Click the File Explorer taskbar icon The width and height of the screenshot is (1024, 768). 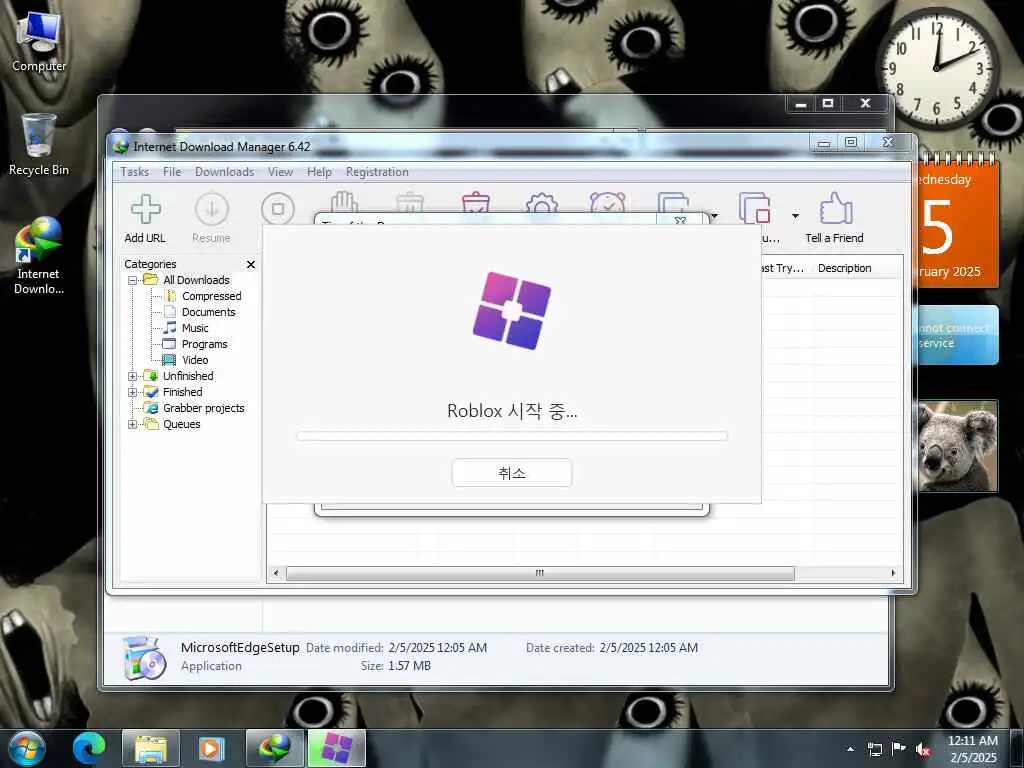[x=151, y=748]
